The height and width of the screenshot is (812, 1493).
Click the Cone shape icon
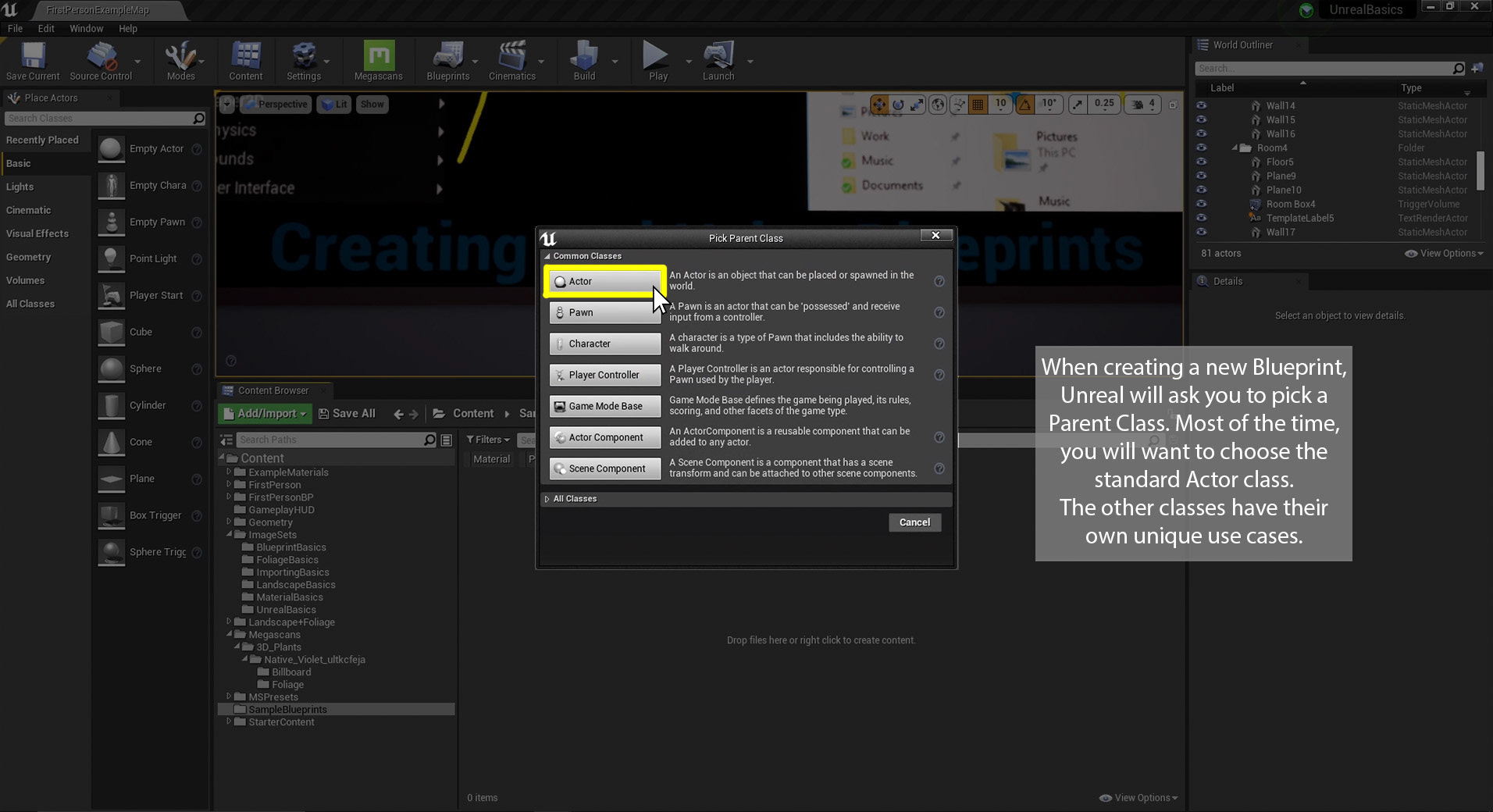(x=112, y=442)
